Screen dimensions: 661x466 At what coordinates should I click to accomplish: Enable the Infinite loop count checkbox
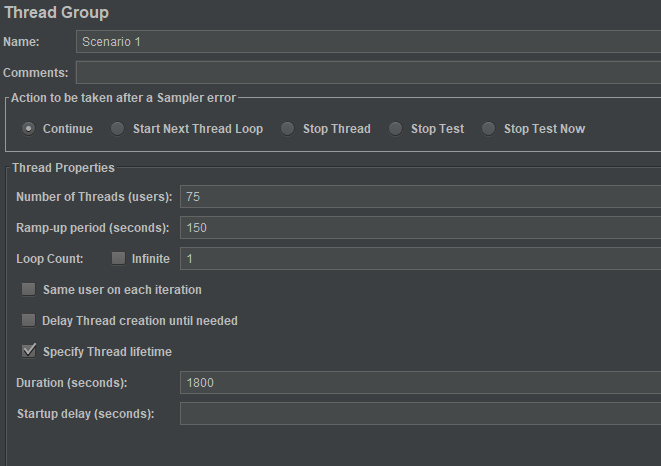point(119,258)
